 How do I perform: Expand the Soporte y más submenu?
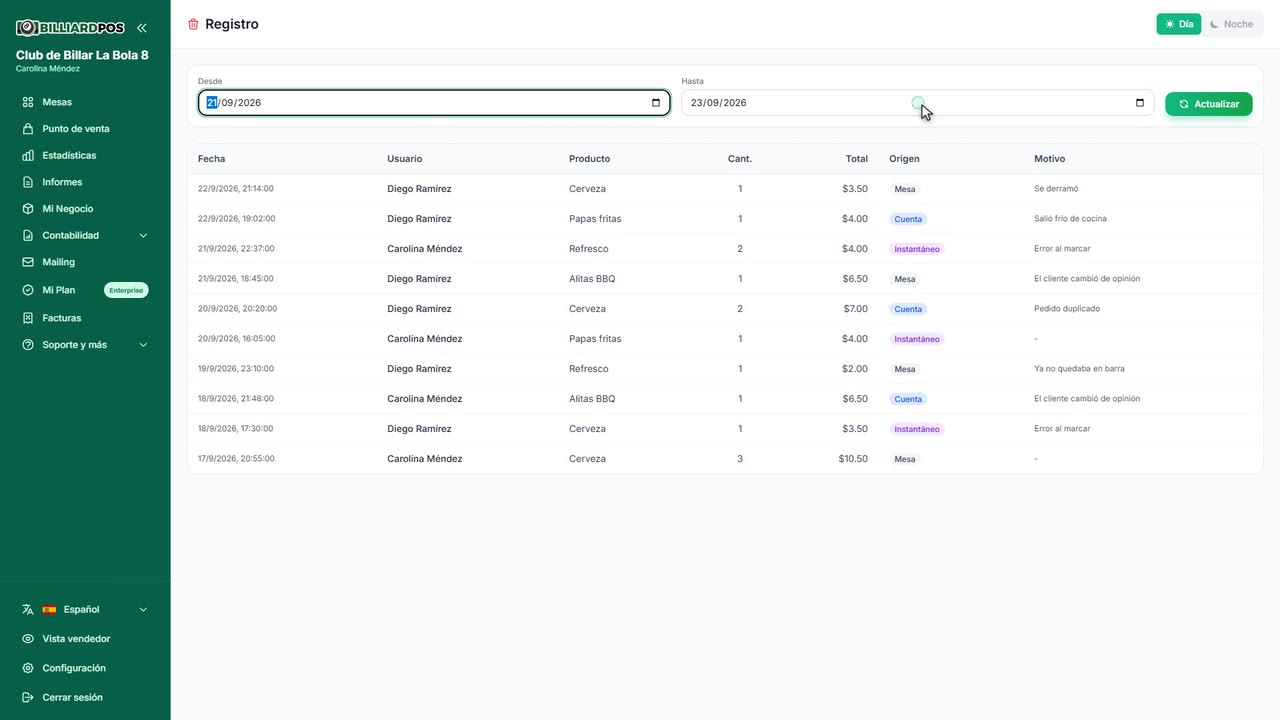(x=85, y=345)
